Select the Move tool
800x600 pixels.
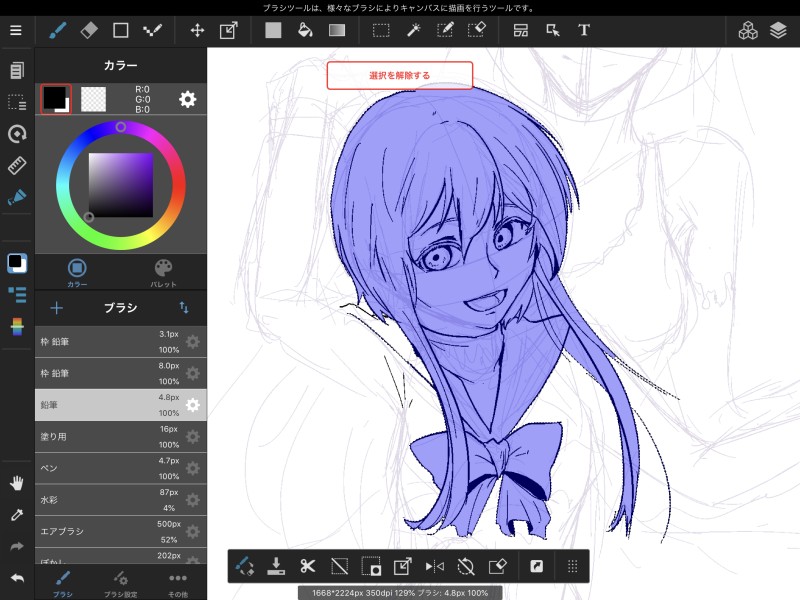(197, 30)
